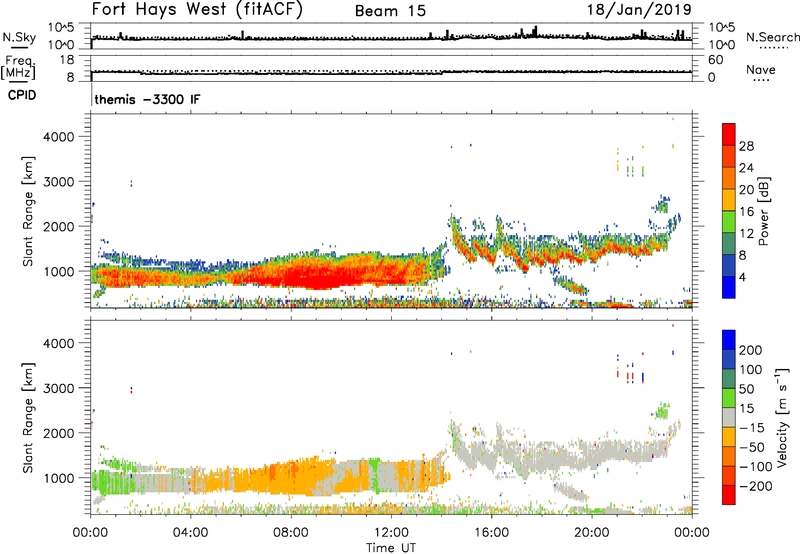Click the '20:00' time axis label

[x=592, y=533]
